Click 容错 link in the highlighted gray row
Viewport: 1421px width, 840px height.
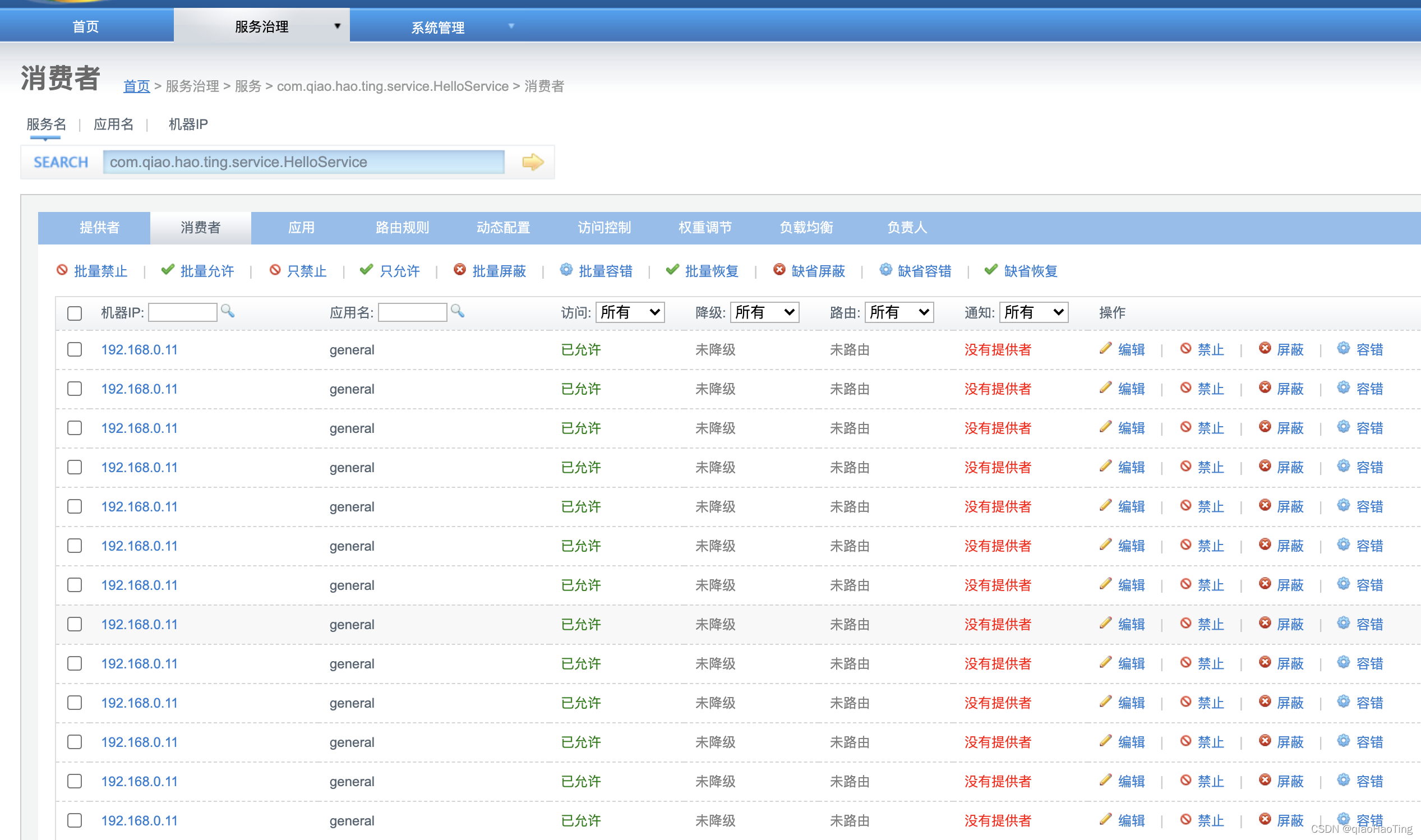coord(1369,624)
